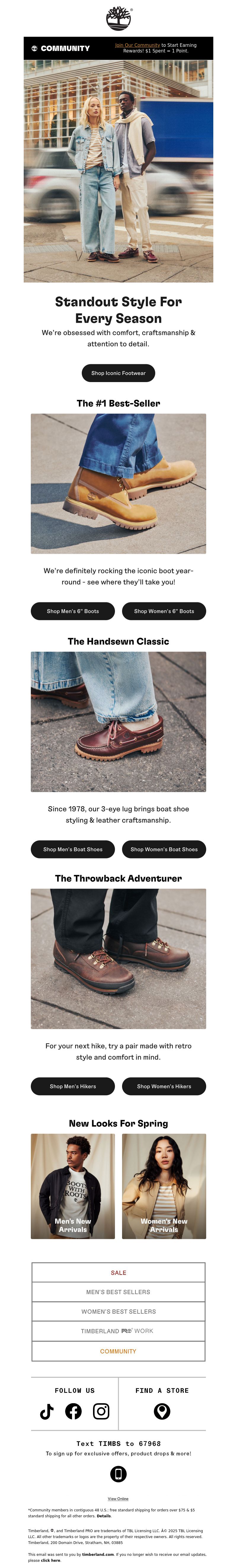This screenshot has height=1568, width=237.
Task: Open the Facebook icon under Follow Us
Action: coord(73,1411)
